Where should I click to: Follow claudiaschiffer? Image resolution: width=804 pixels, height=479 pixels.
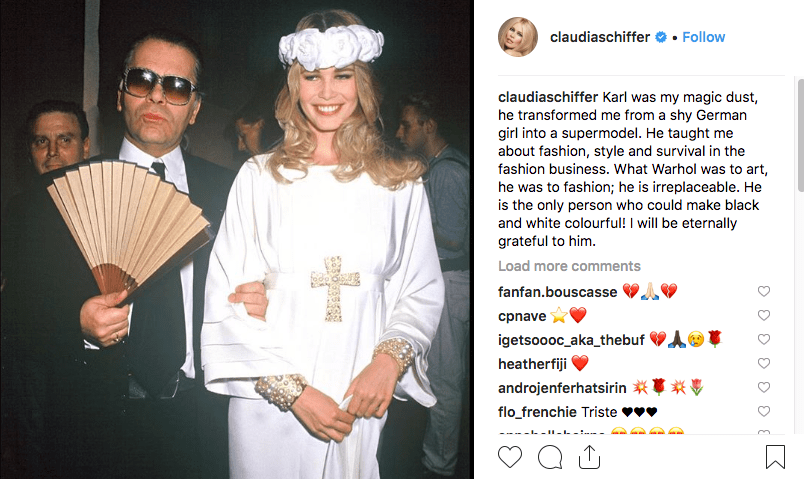point(704,37)
